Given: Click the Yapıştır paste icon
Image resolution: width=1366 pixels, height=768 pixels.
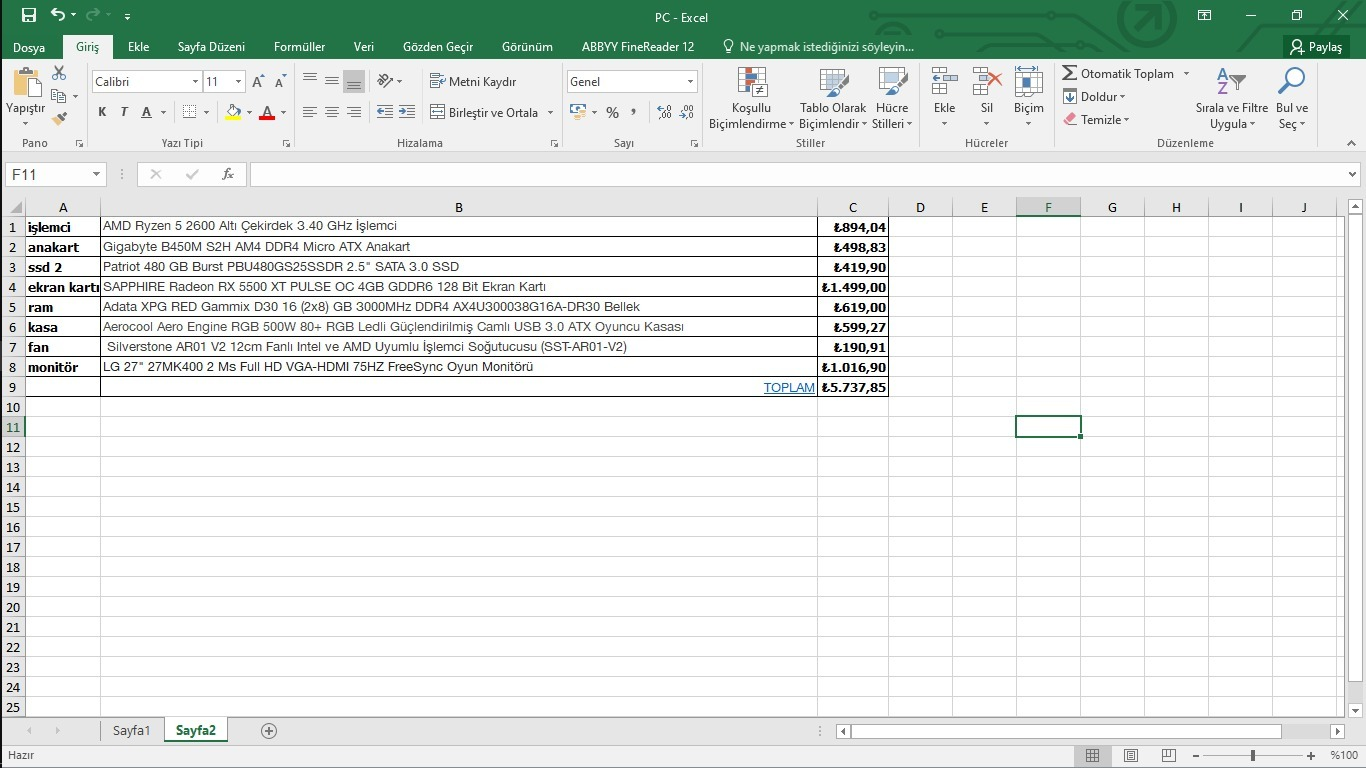Looking at the screenshot, I should [x=26, y=84].
